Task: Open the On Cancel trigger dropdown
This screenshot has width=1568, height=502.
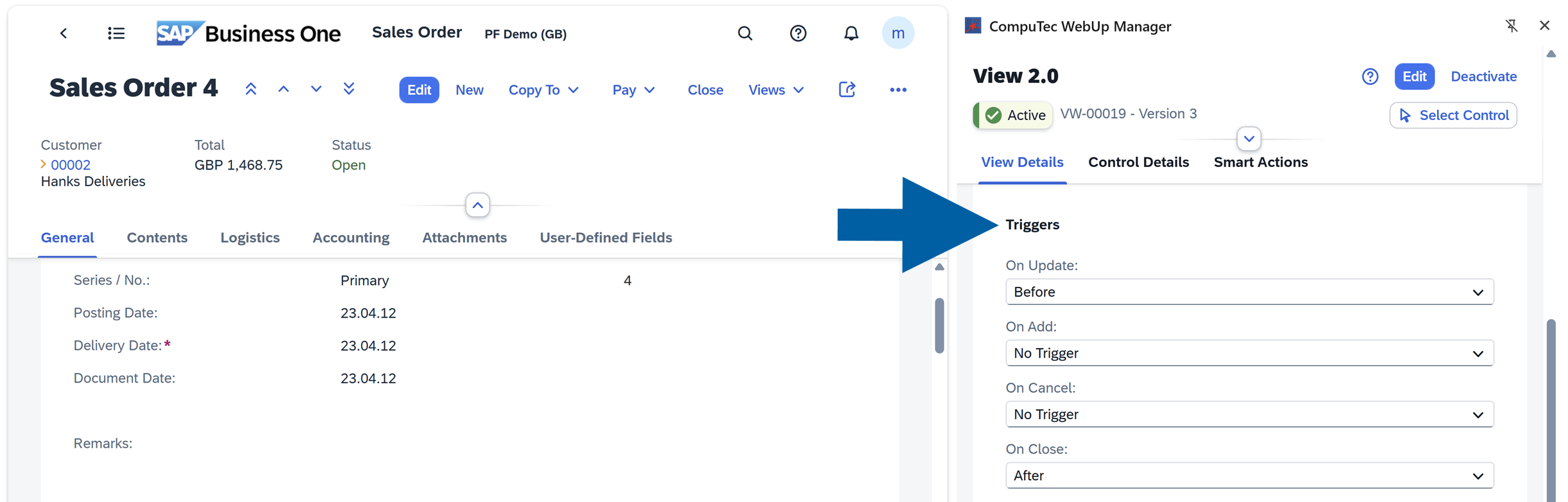Action: (x=1249, y=414)
